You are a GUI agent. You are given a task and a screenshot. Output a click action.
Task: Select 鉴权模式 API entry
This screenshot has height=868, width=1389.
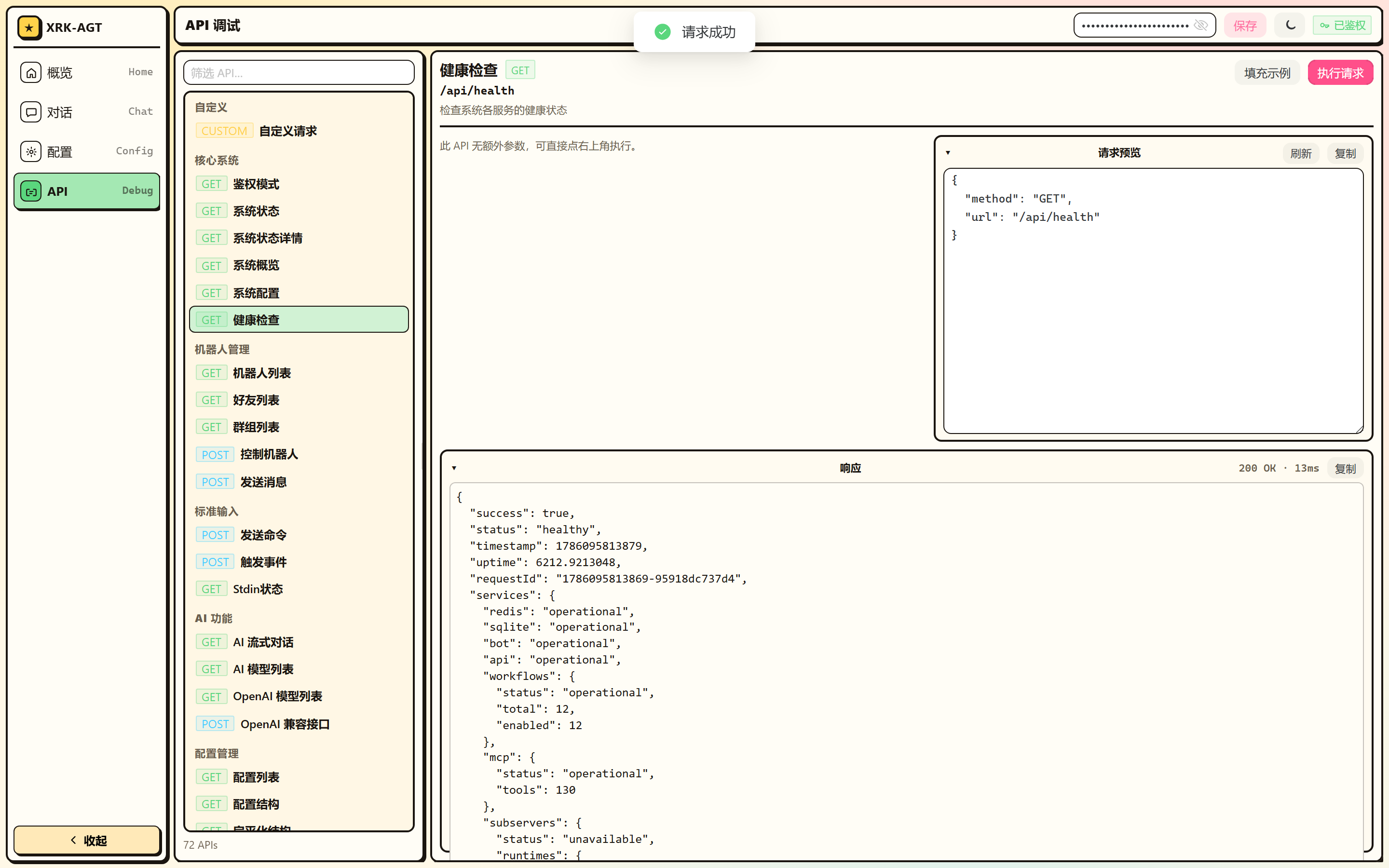[x=299, y=184]
